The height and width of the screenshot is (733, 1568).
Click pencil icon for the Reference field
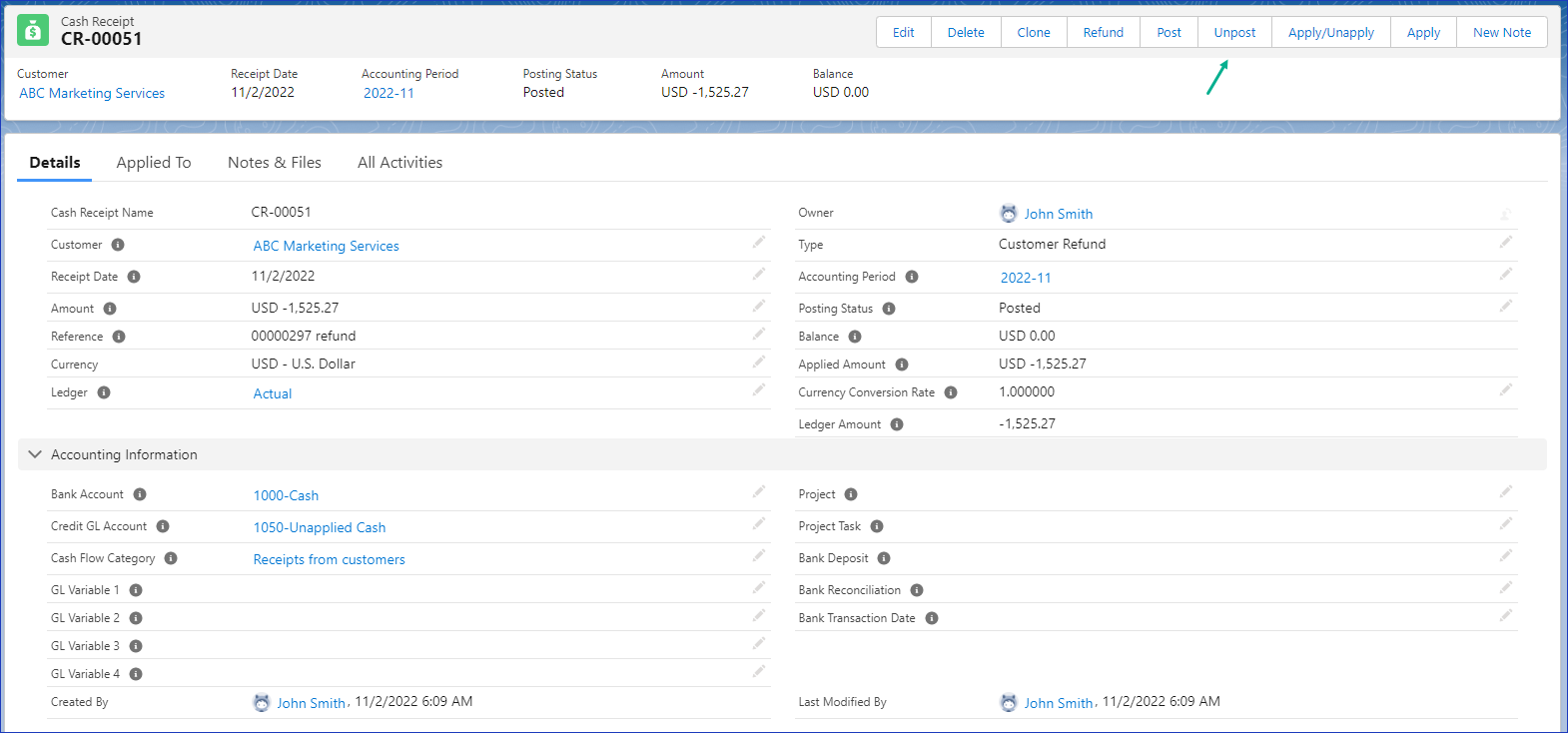759,334
